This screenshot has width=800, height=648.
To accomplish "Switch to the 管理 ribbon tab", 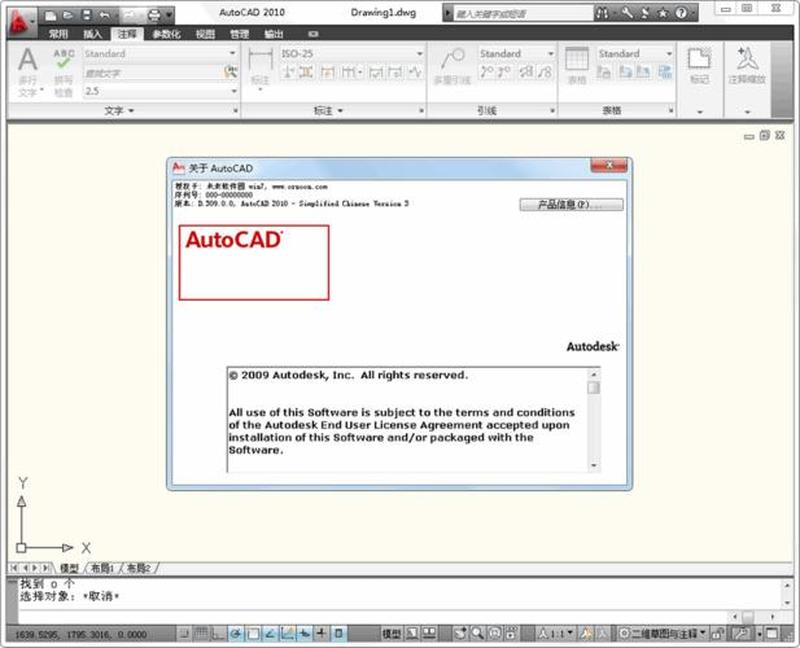I will [239, 34].
